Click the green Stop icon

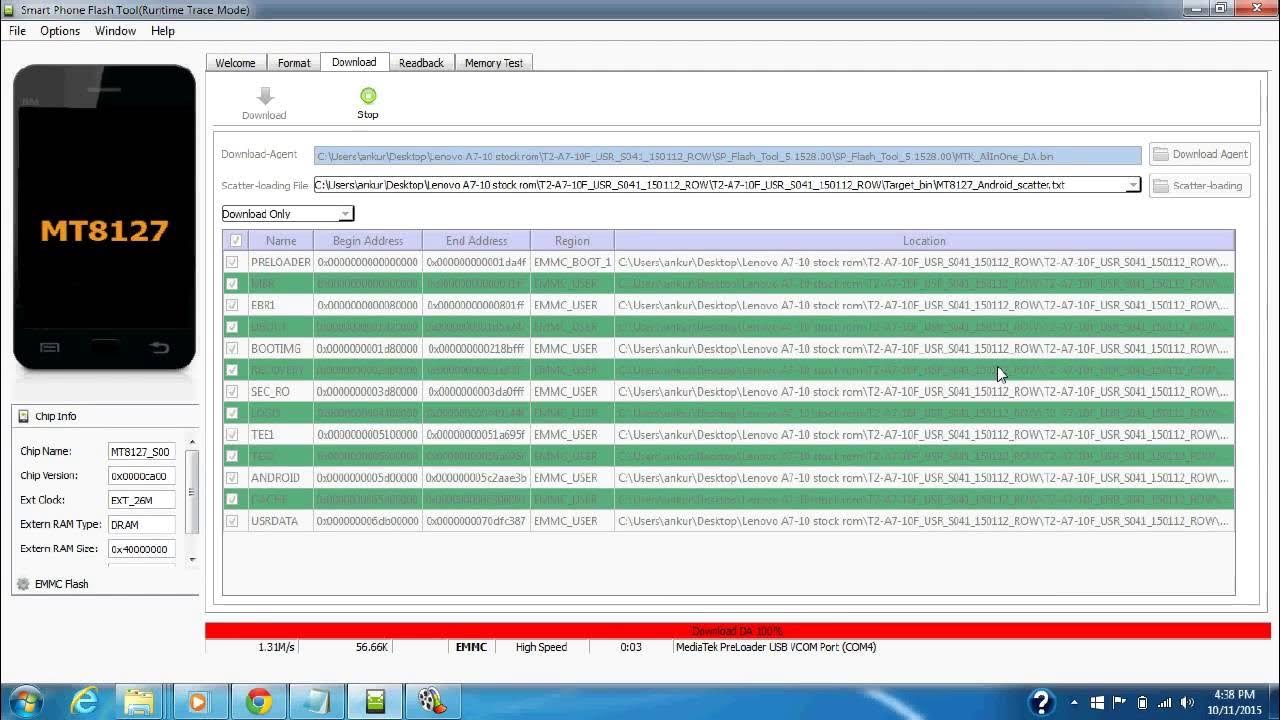[368, 96]
